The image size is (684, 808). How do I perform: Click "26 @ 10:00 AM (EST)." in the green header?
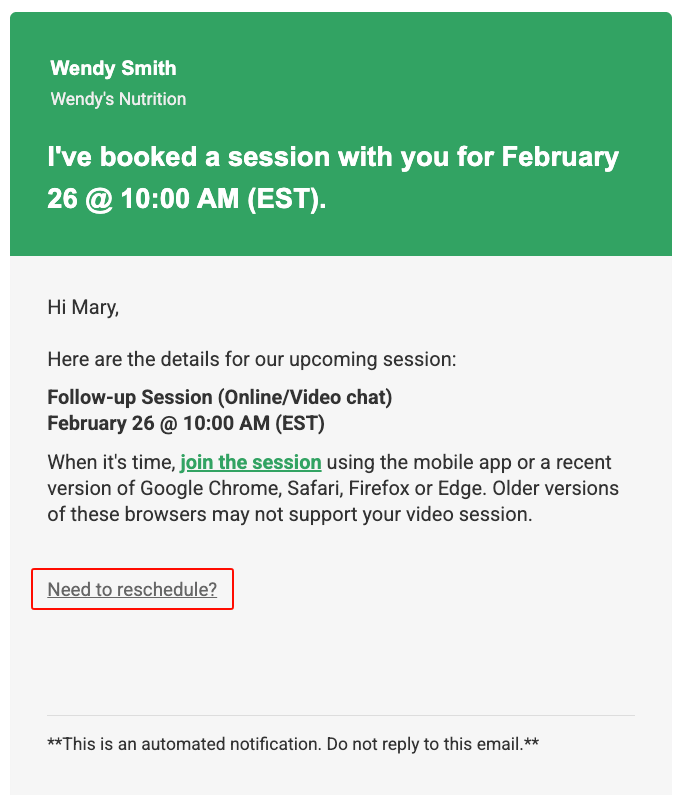(187, 198)
